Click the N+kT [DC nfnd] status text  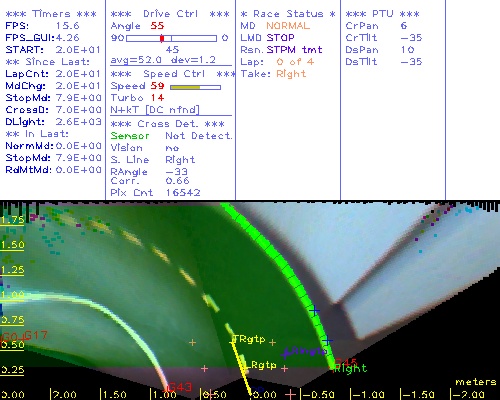pyautogui.click(x=155, y=110)
